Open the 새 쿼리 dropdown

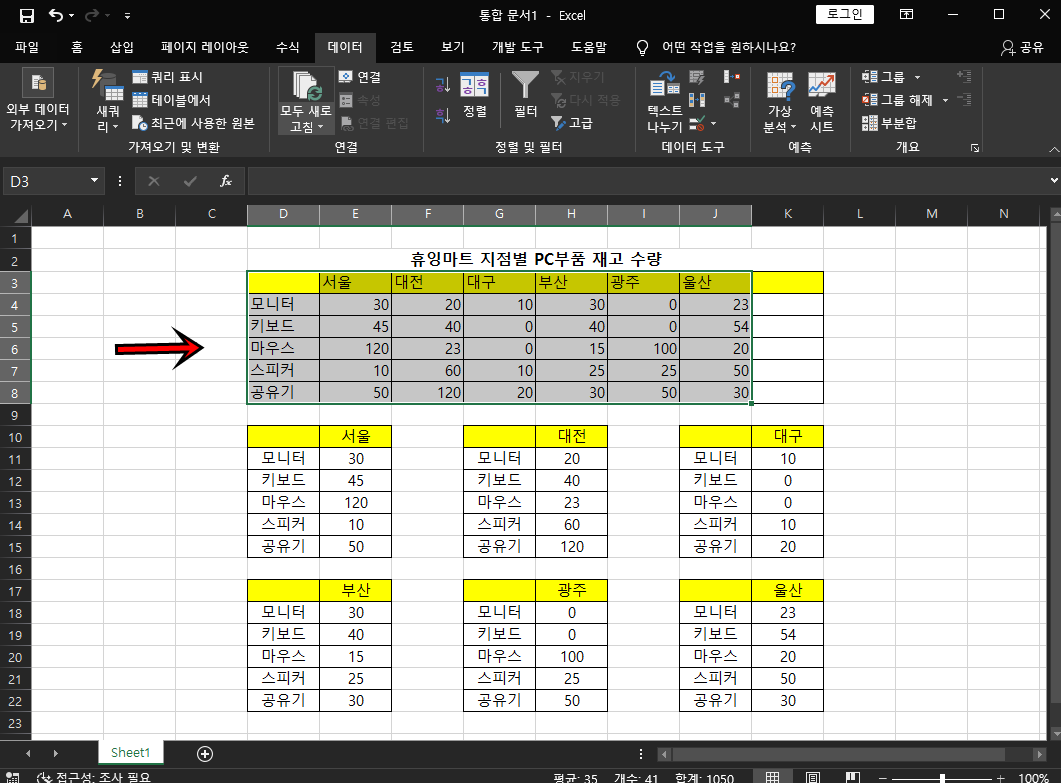coord(108,102)
